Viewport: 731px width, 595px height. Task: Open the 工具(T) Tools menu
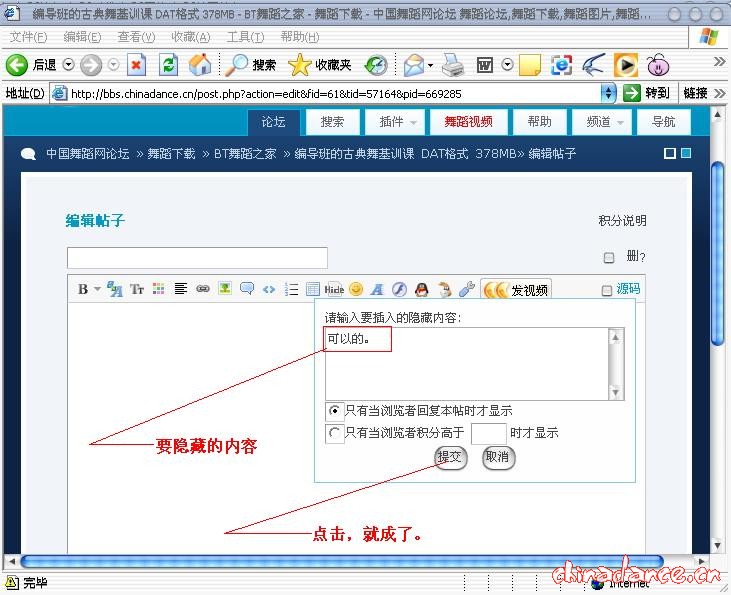[245, 37]
